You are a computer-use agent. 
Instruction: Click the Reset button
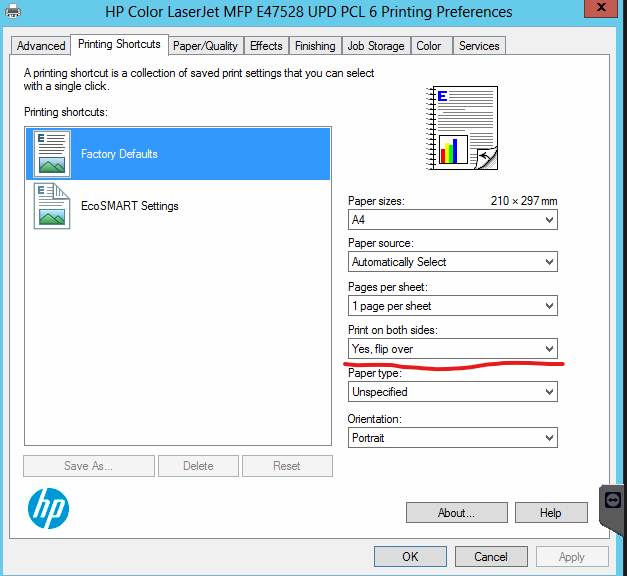287,466
